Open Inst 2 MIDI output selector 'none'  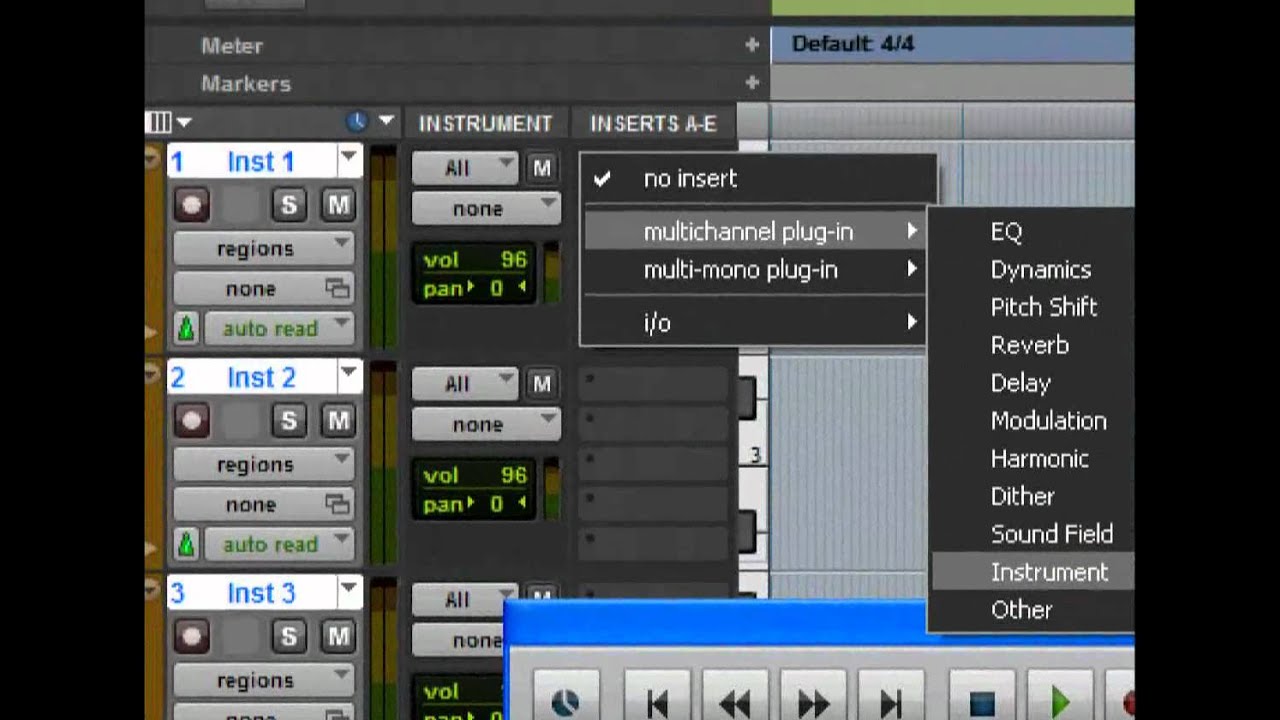coord(487,424)
